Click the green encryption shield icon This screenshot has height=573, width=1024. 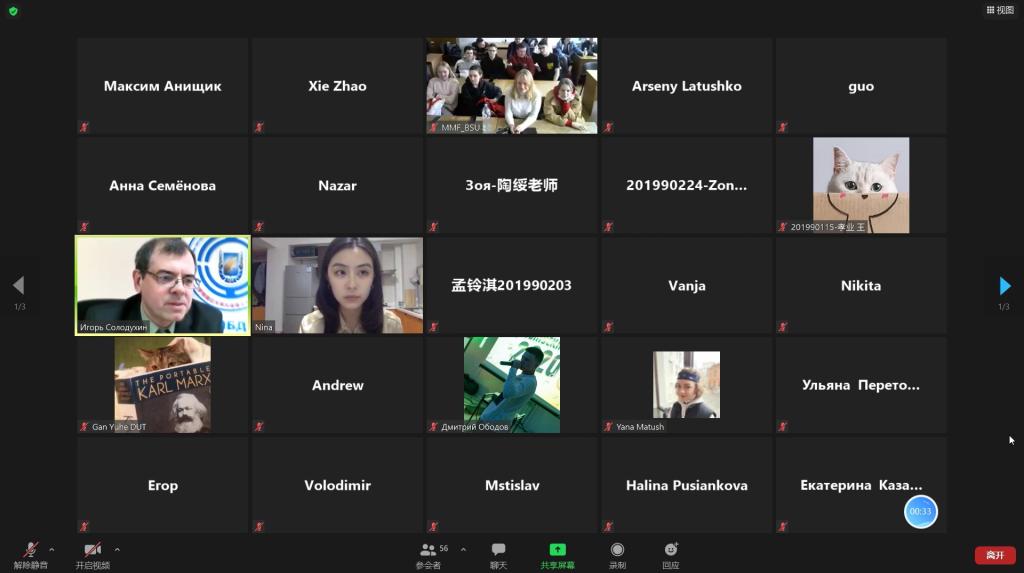(x=13, y=11)
